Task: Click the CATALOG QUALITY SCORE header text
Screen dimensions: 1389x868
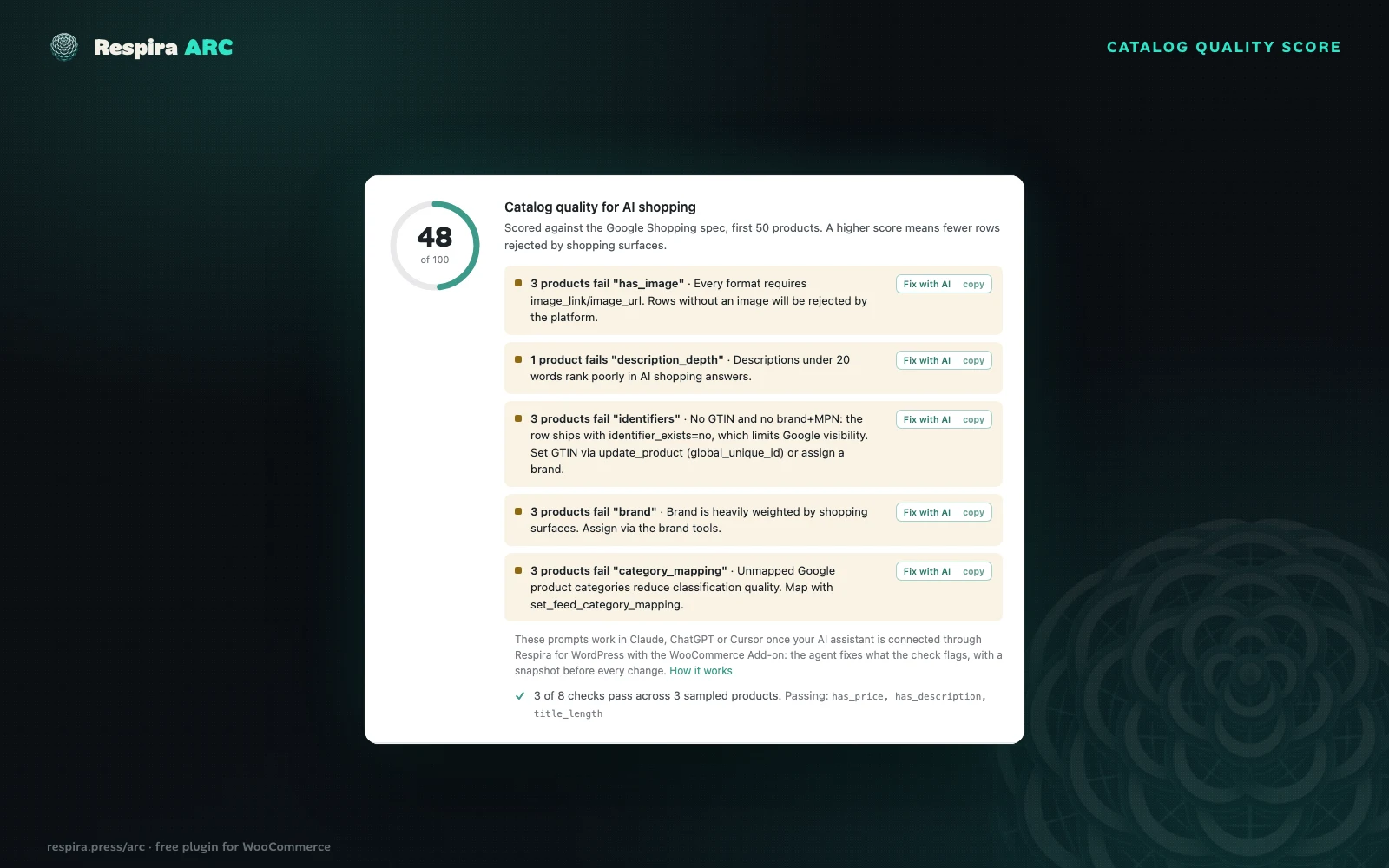Action: coord(1223,47)
